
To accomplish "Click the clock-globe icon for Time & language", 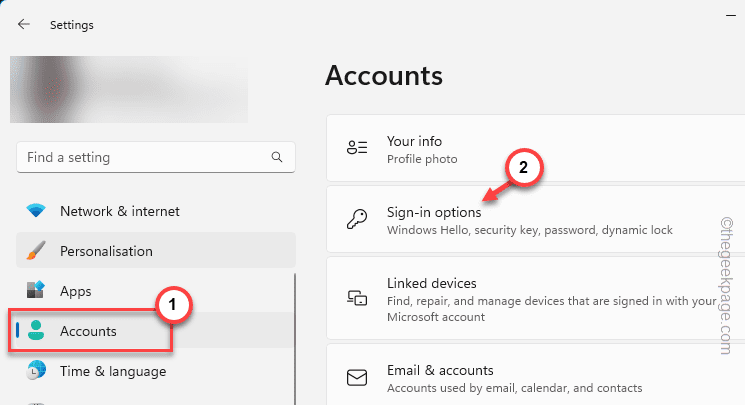I will [x=37, y=371].
